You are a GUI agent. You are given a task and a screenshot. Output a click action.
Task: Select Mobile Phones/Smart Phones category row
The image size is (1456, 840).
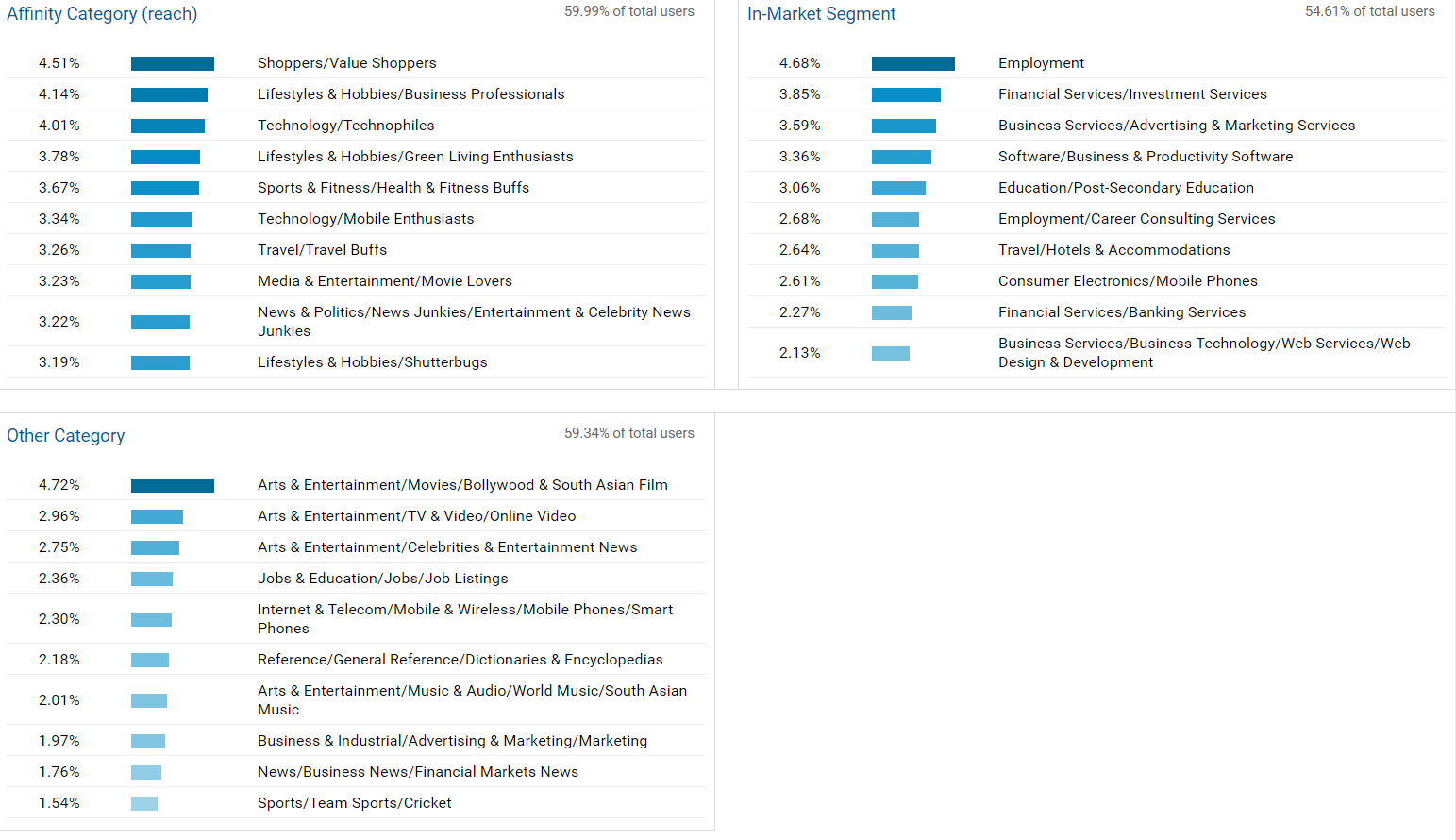(x=356, y=619)
